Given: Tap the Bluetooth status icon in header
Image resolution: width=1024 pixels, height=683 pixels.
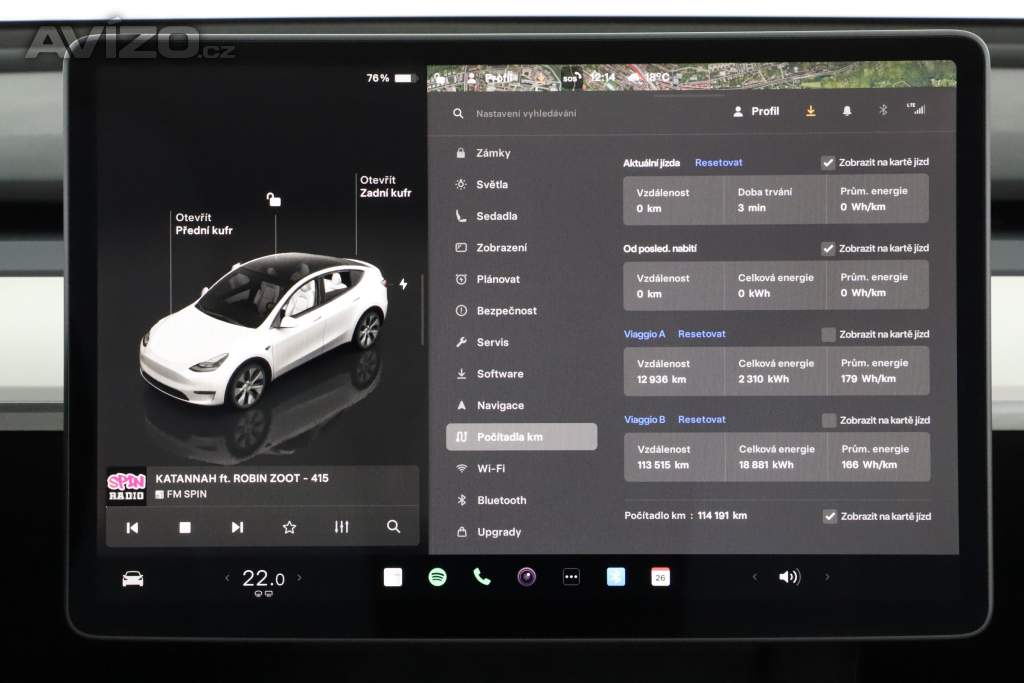Looking at the screenshot, I should pos(883,110).
